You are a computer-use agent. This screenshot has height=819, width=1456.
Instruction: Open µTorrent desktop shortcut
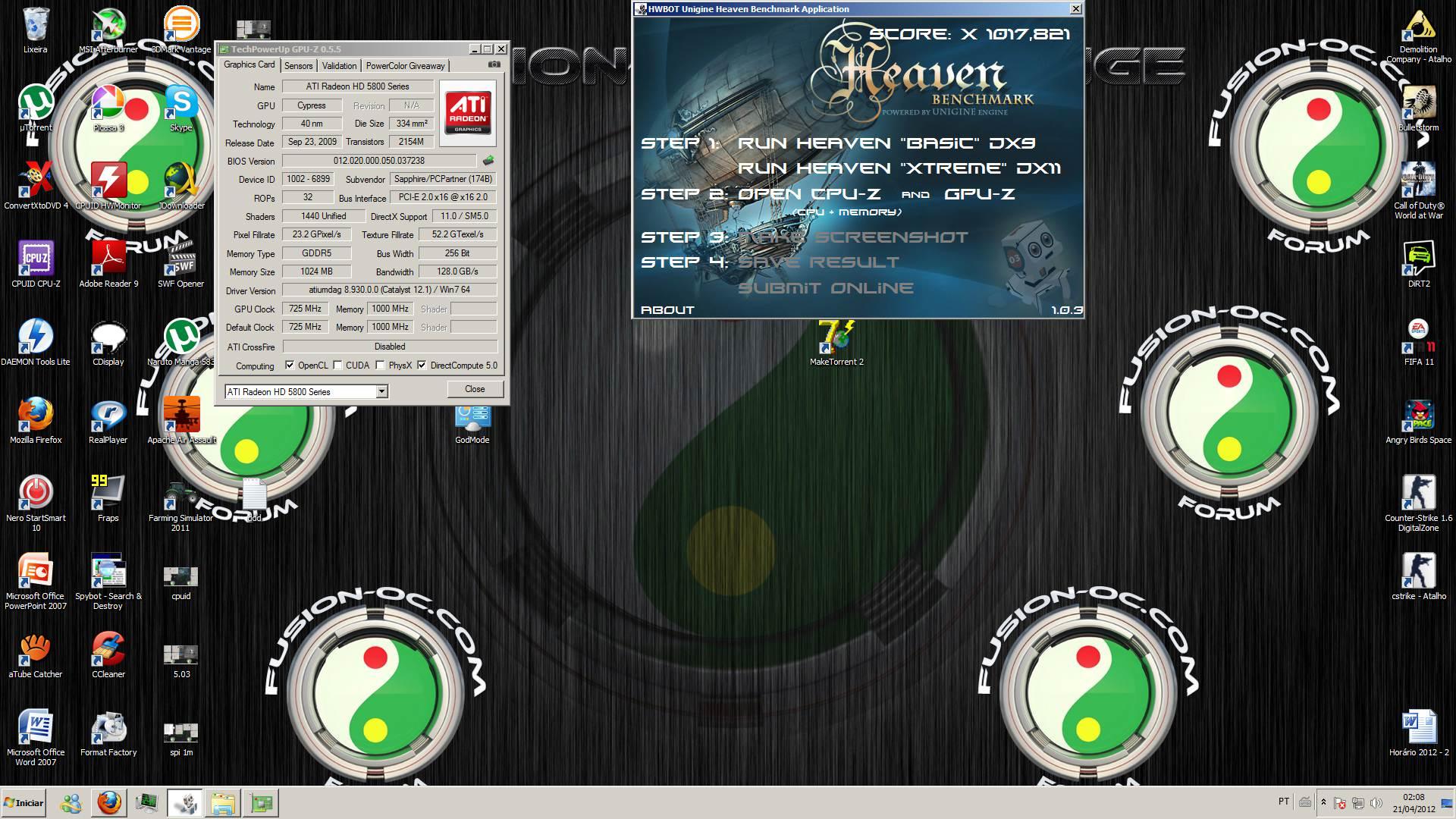(36, 108)
